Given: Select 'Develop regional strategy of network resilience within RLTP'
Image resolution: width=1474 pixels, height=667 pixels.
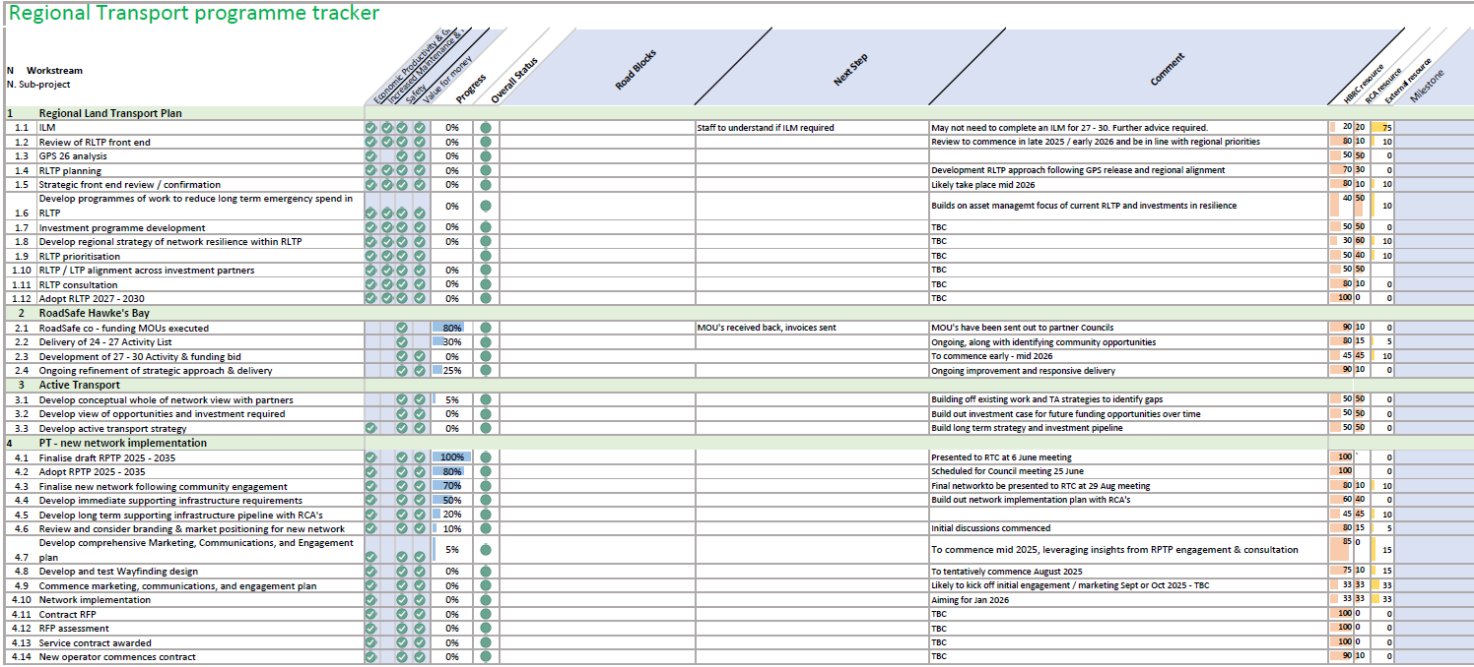Looking at the screenshot, I should click(x=171, y=242).
